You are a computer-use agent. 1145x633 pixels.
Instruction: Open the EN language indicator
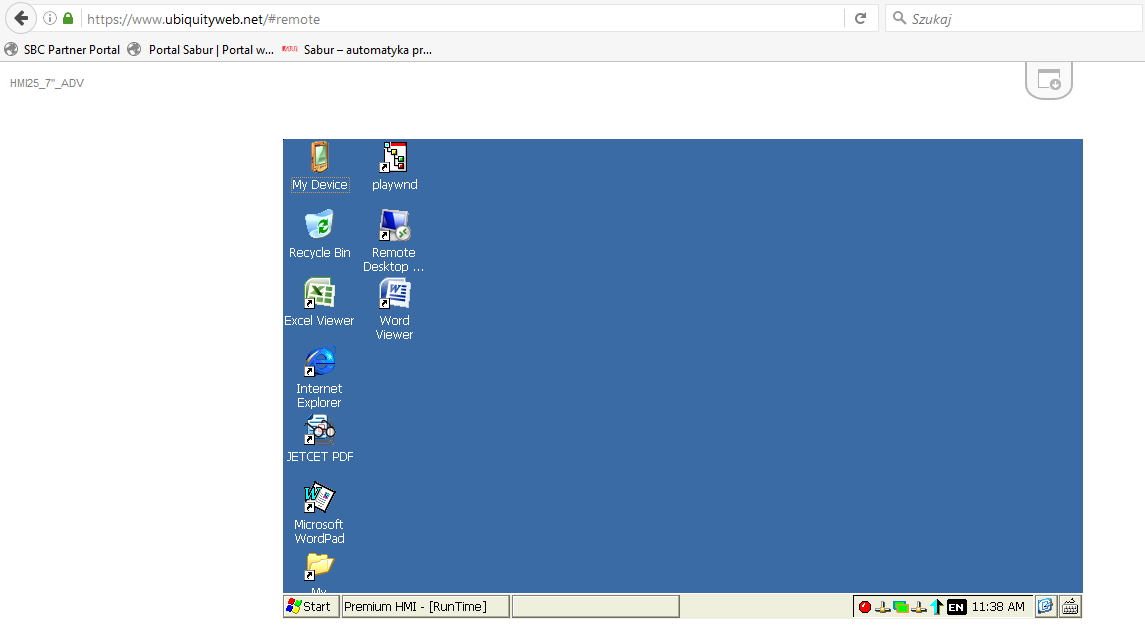[x=956, y=607]
